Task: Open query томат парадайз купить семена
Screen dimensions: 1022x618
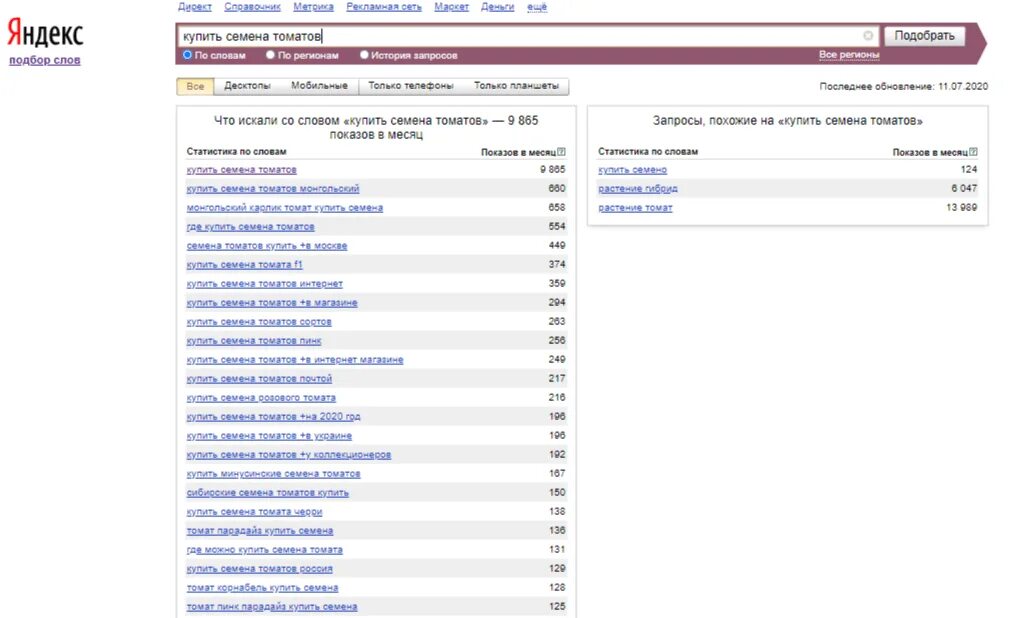Action: [259, 530]
